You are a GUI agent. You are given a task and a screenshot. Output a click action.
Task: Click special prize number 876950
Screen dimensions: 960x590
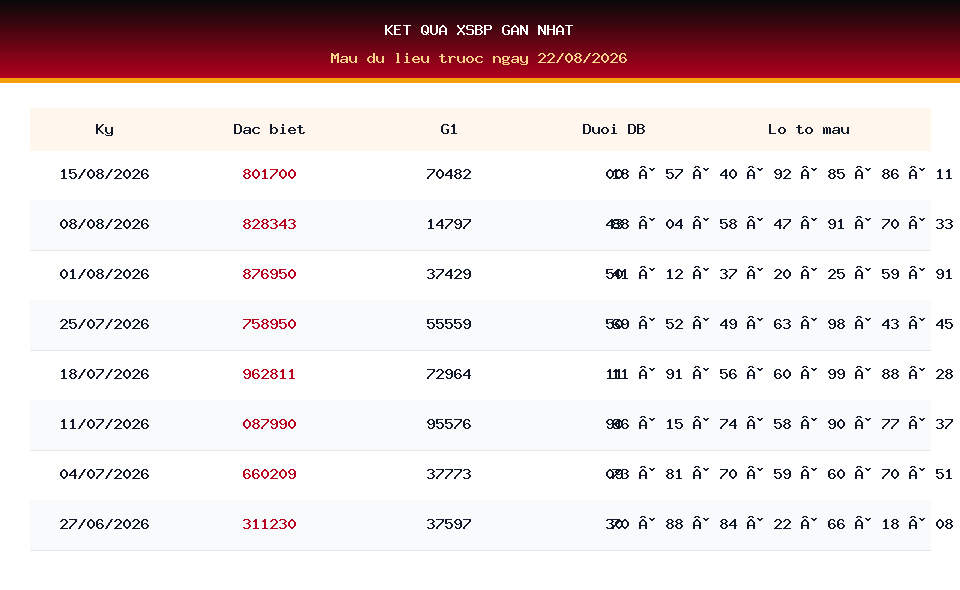pos(269,274)
